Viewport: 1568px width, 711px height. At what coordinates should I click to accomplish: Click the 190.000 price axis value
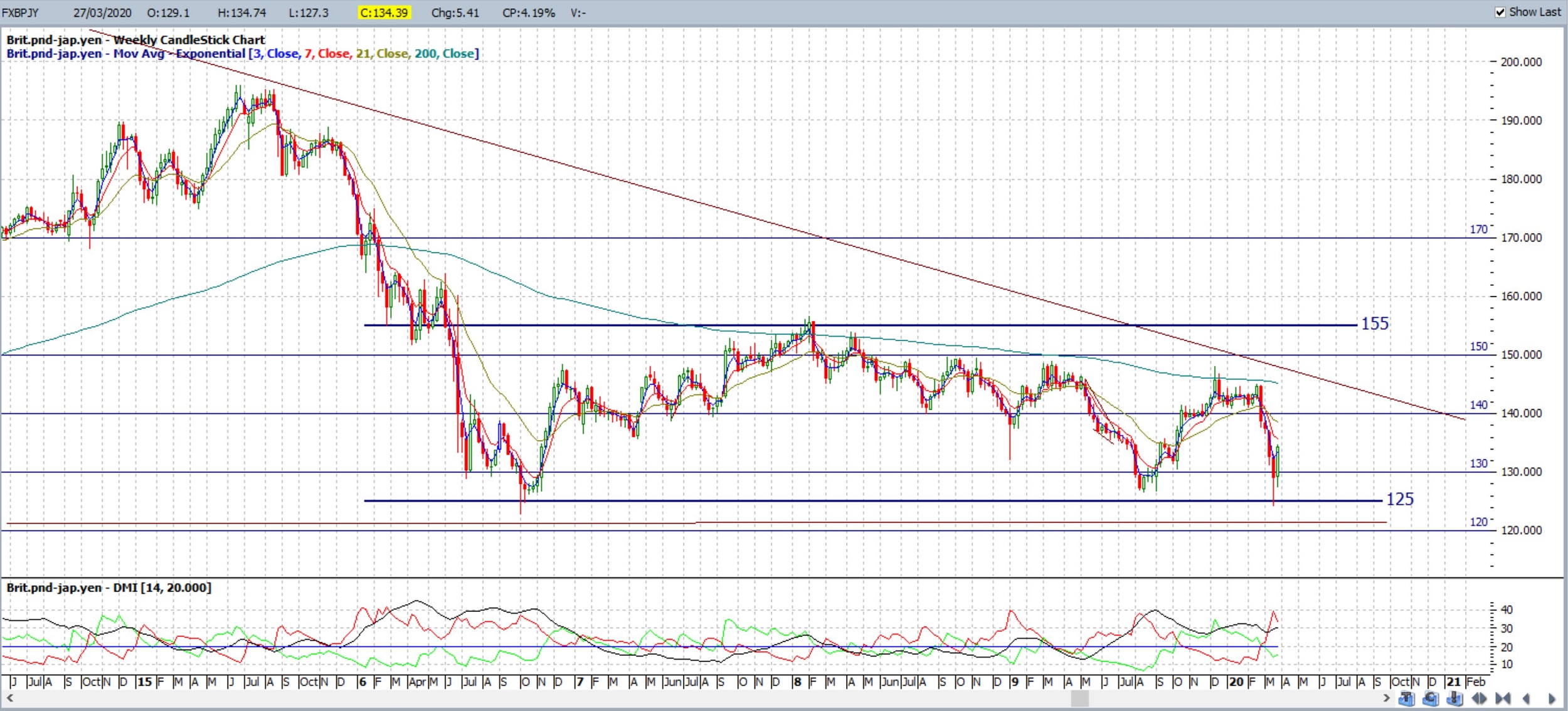tap(1521, 120)
